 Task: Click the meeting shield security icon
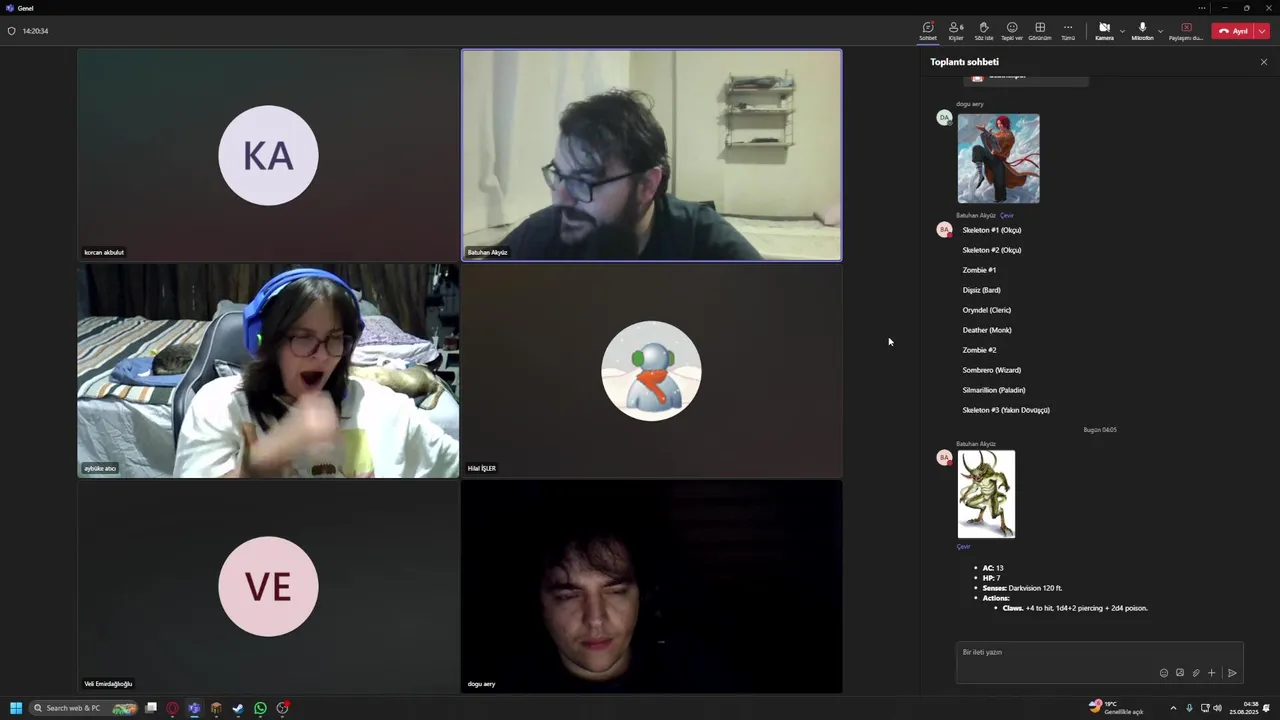pos(12,31)
